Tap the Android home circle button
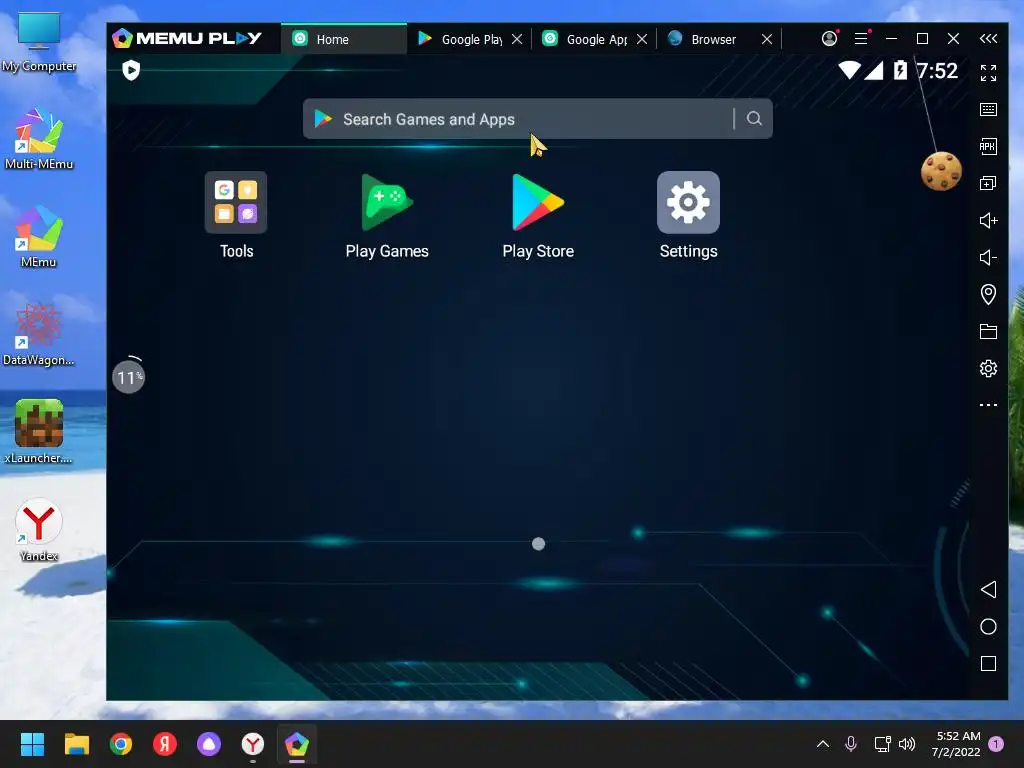 [988, 627]
